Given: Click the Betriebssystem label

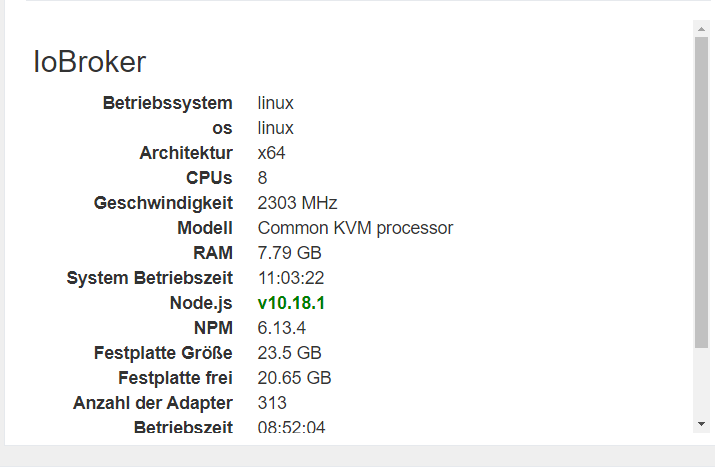Looking at the screenshot, I should (x=167, y=103).
